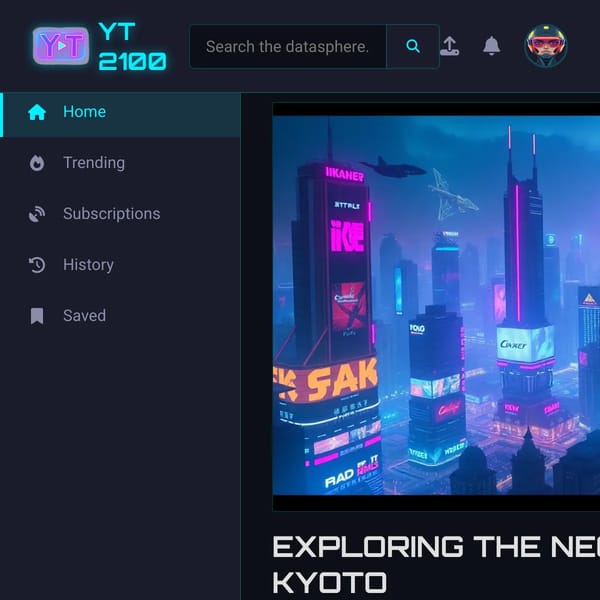Focus the 'Search the datasphere' input field
Image resolution: width=600 pixels, height=600 pixels.
coord(288,47)
